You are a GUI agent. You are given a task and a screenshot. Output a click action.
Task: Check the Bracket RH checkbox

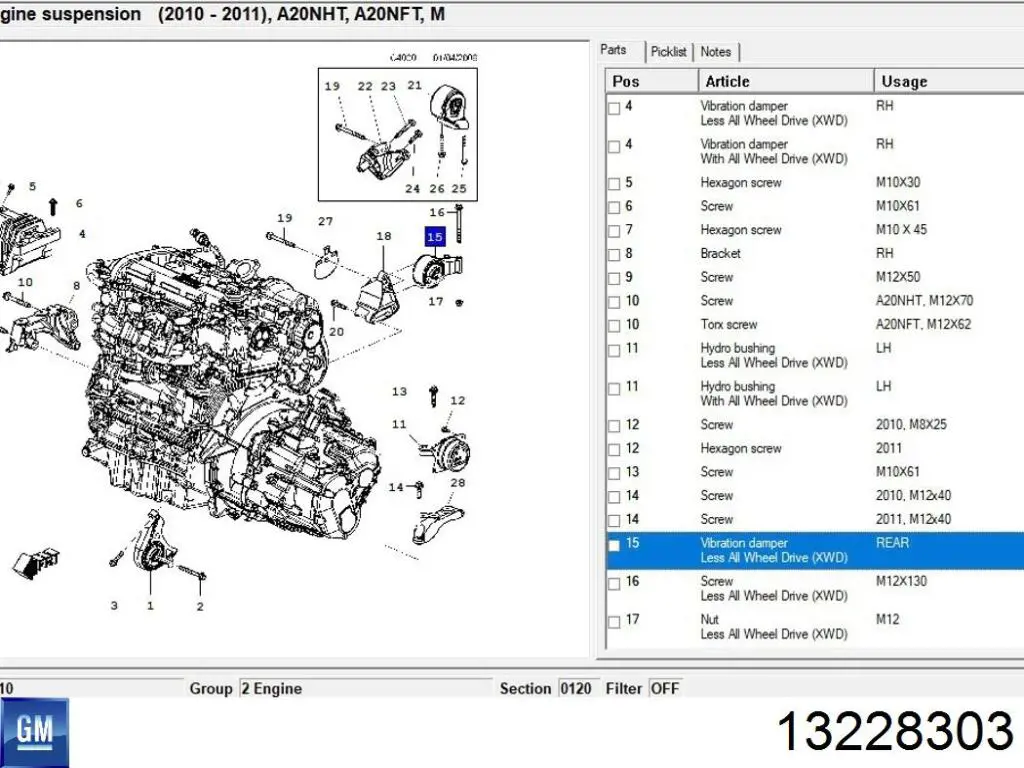614,255
